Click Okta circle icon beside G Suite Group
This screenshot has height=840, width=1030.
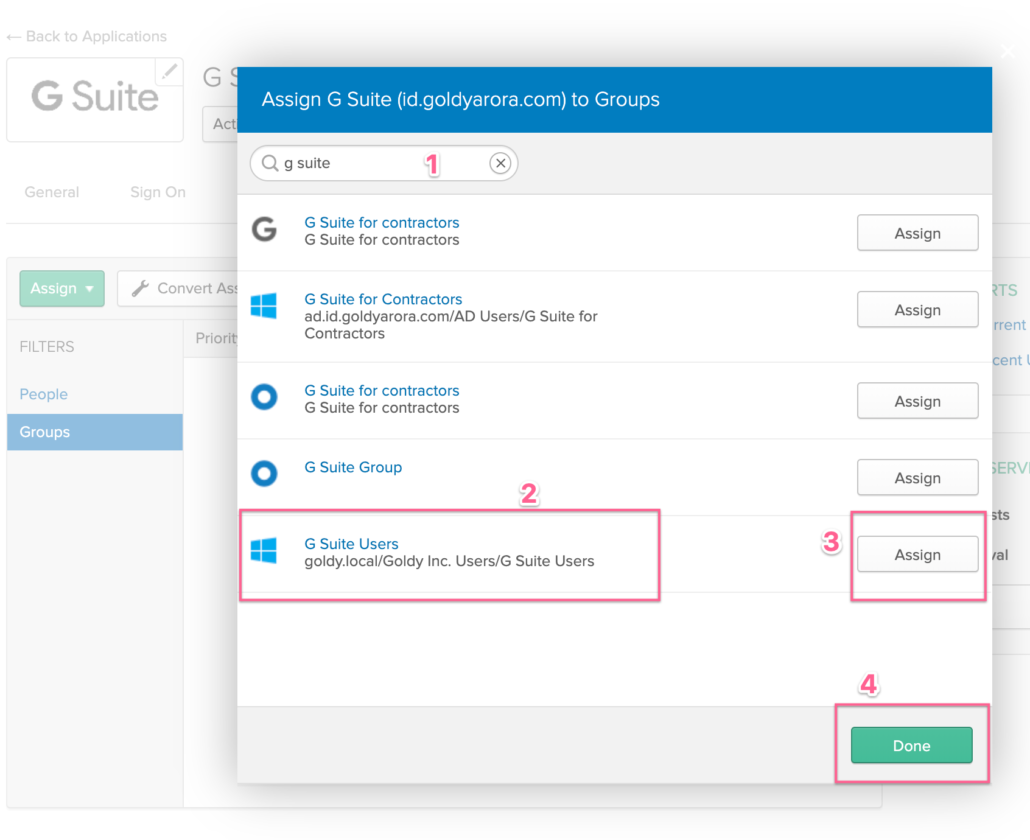(x=264, y=474)
